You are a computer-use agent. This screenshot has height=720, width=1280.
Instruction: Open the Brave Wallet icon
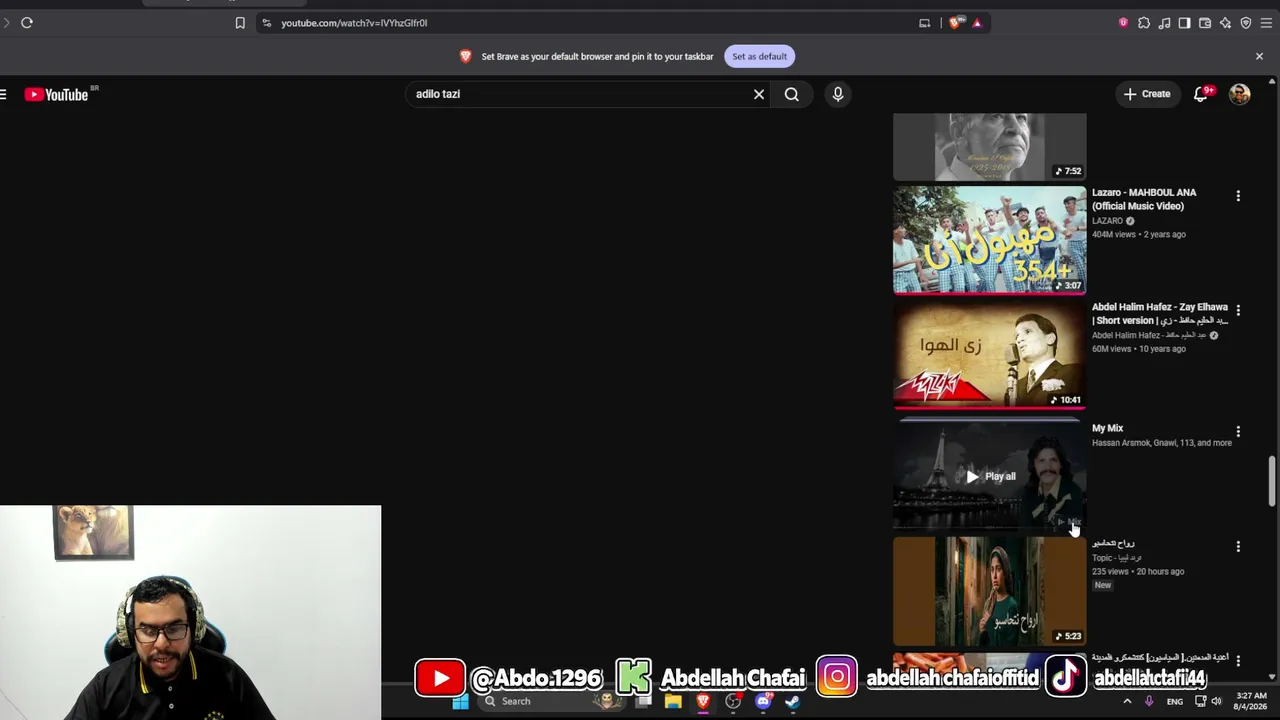click(x=1205, y=23)
